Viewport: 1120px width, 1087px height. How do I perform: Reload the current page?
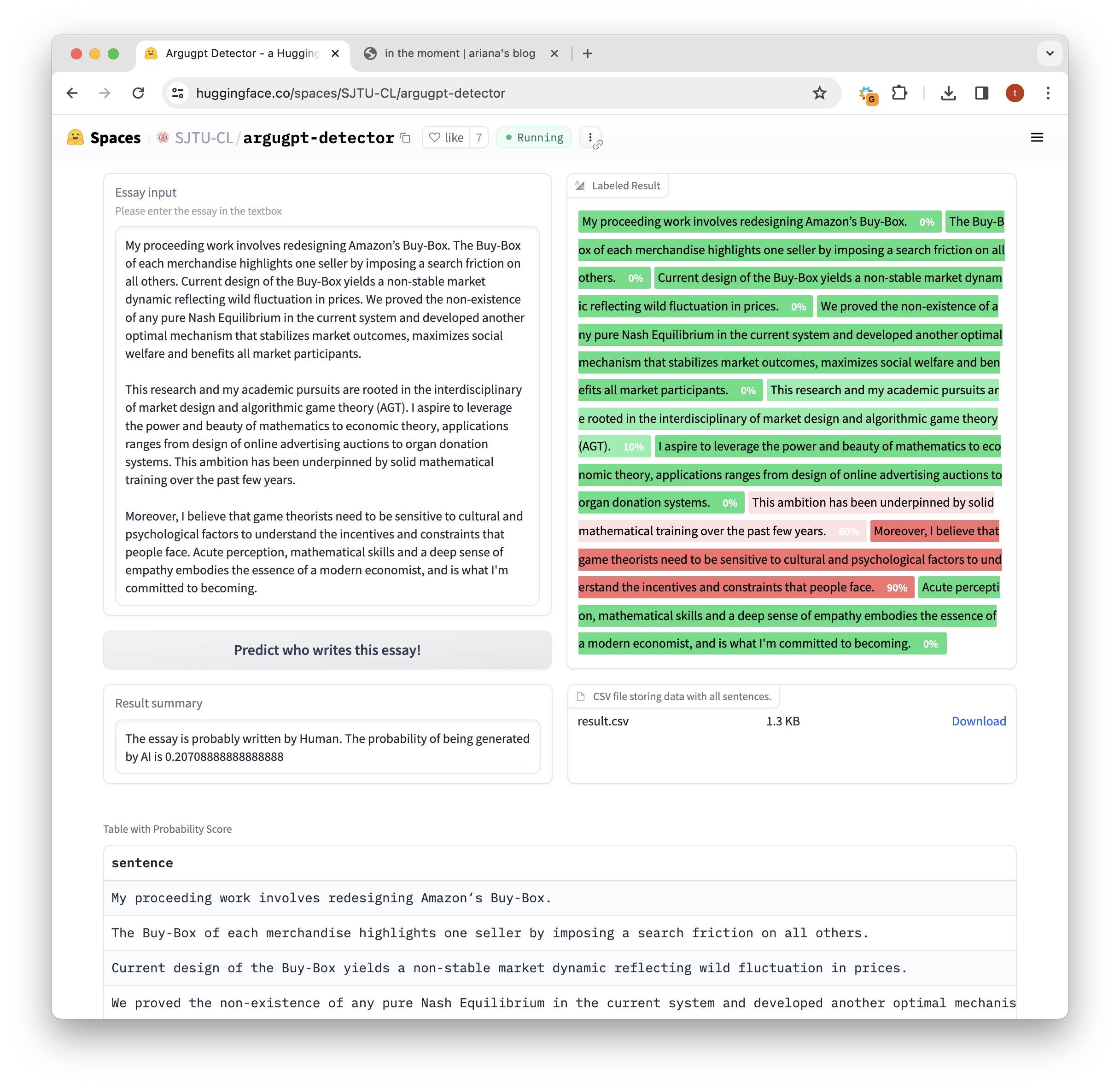138,93
